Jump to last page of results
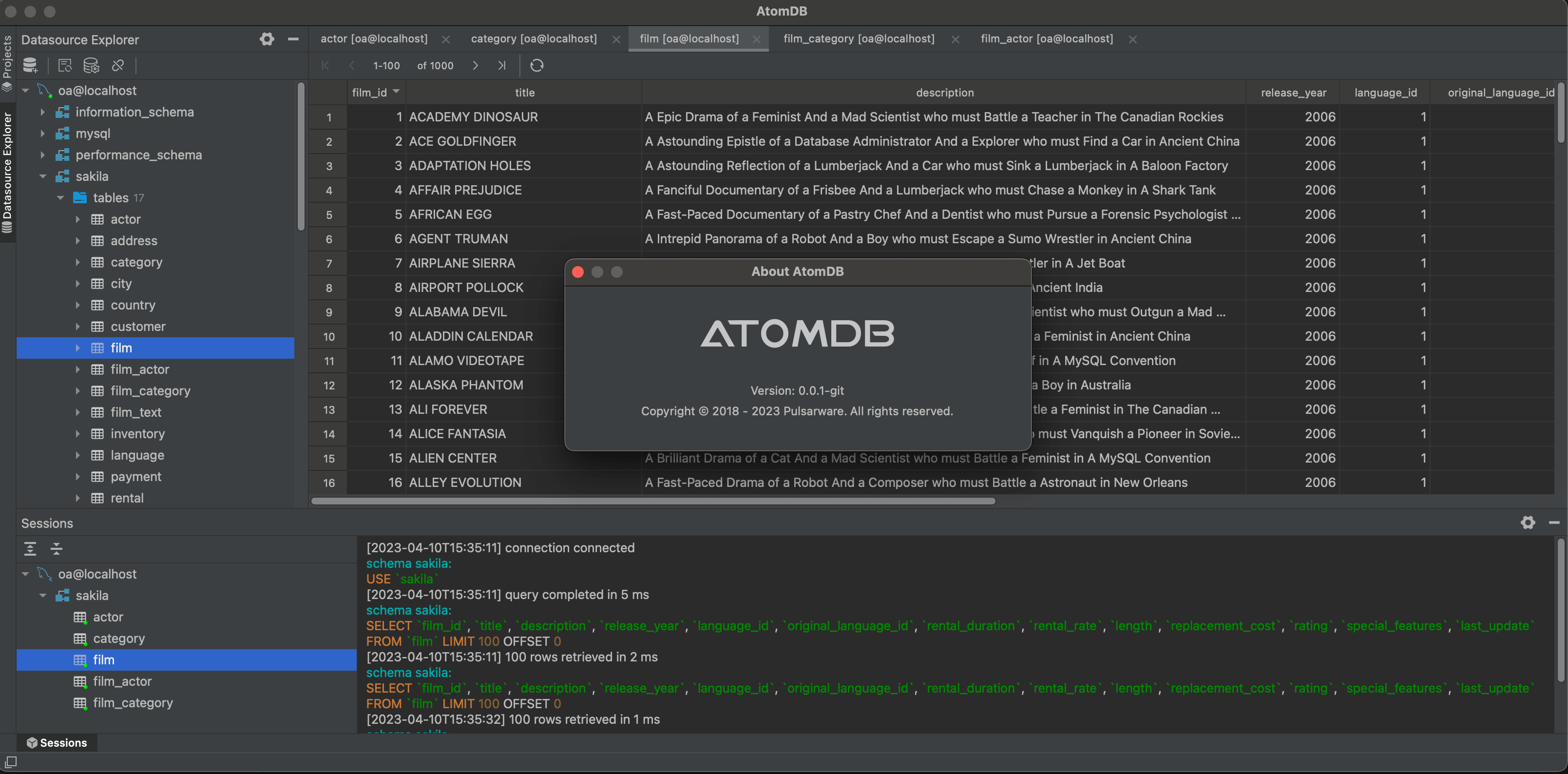This screenshot has width=1568, height=774. 501,65
